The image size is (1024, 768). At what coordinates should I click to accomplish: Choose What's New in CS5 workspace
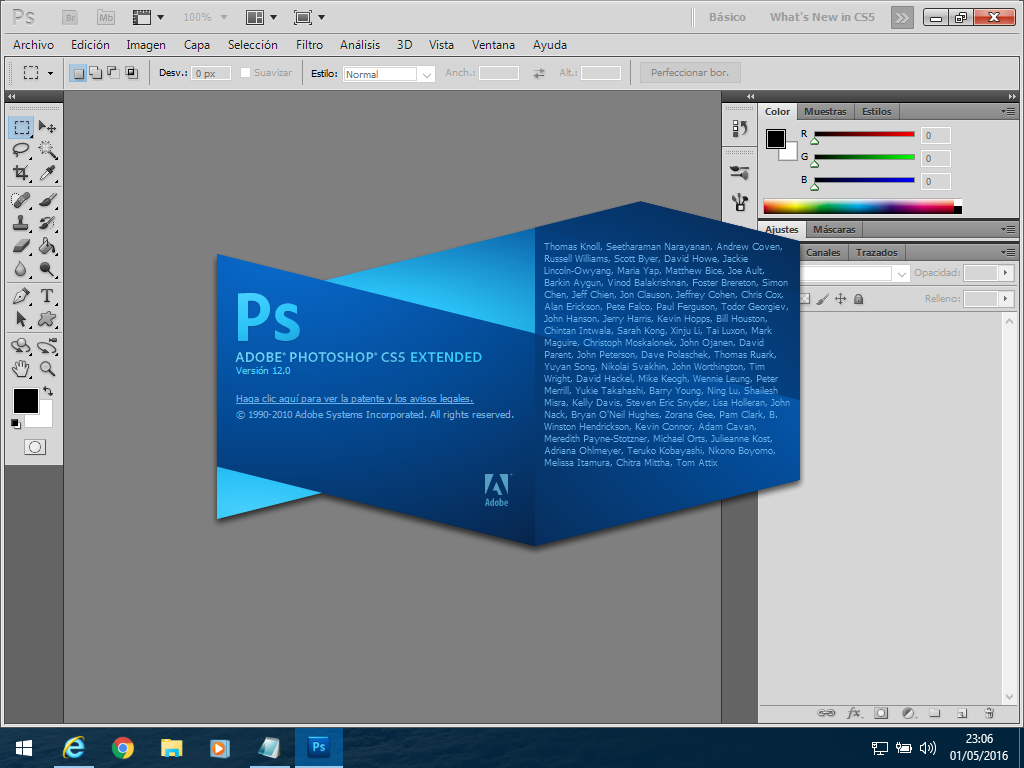[822, 18]
